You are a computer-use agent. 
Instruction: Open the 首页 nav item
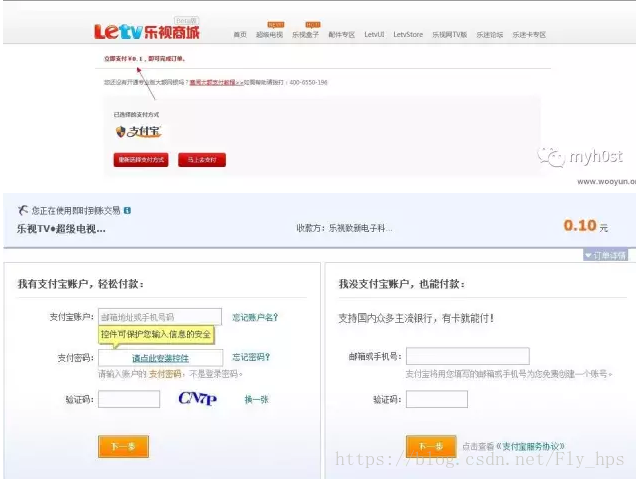240,34
